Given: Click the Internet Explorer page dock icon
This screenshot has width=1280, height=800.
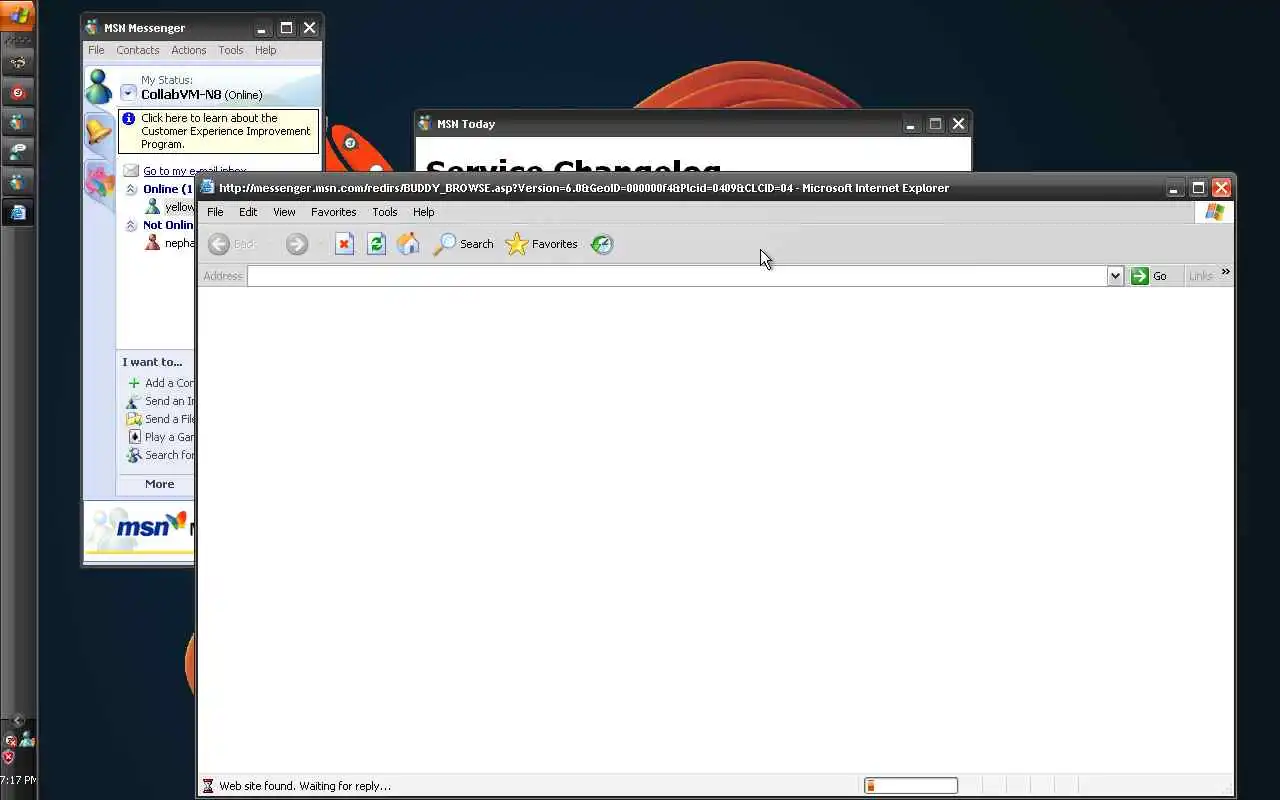Looking at the screenshot, I should click(18, 212).
